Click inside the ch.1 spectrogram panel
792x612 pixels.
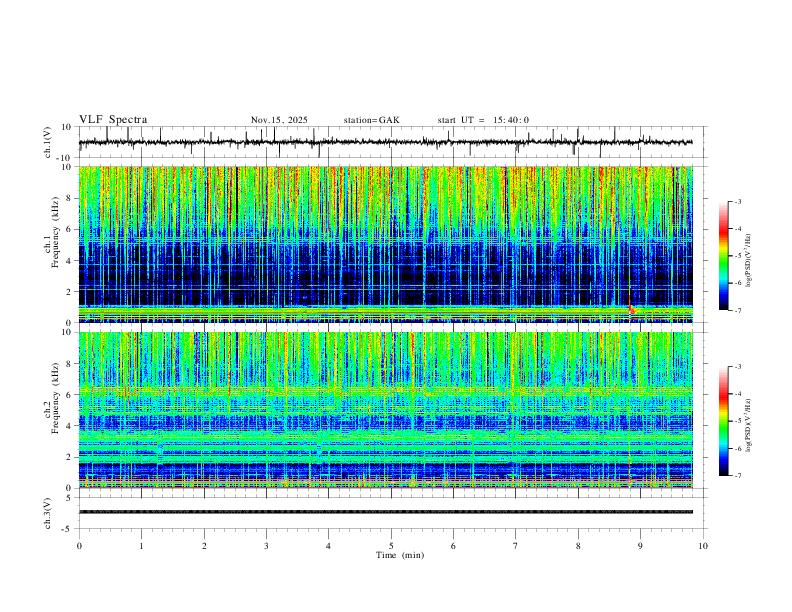(x=386, y=244)
